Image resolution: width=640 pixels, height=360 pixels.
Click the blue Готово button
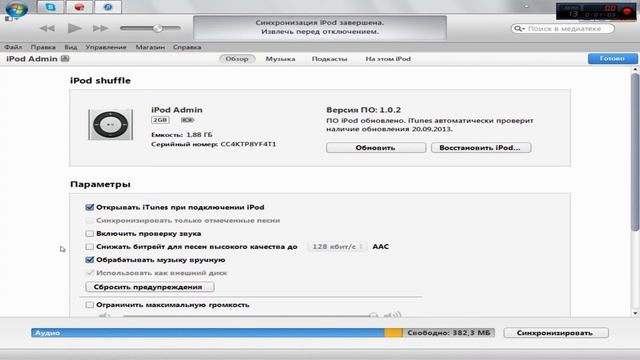click(x=612, y=58)
